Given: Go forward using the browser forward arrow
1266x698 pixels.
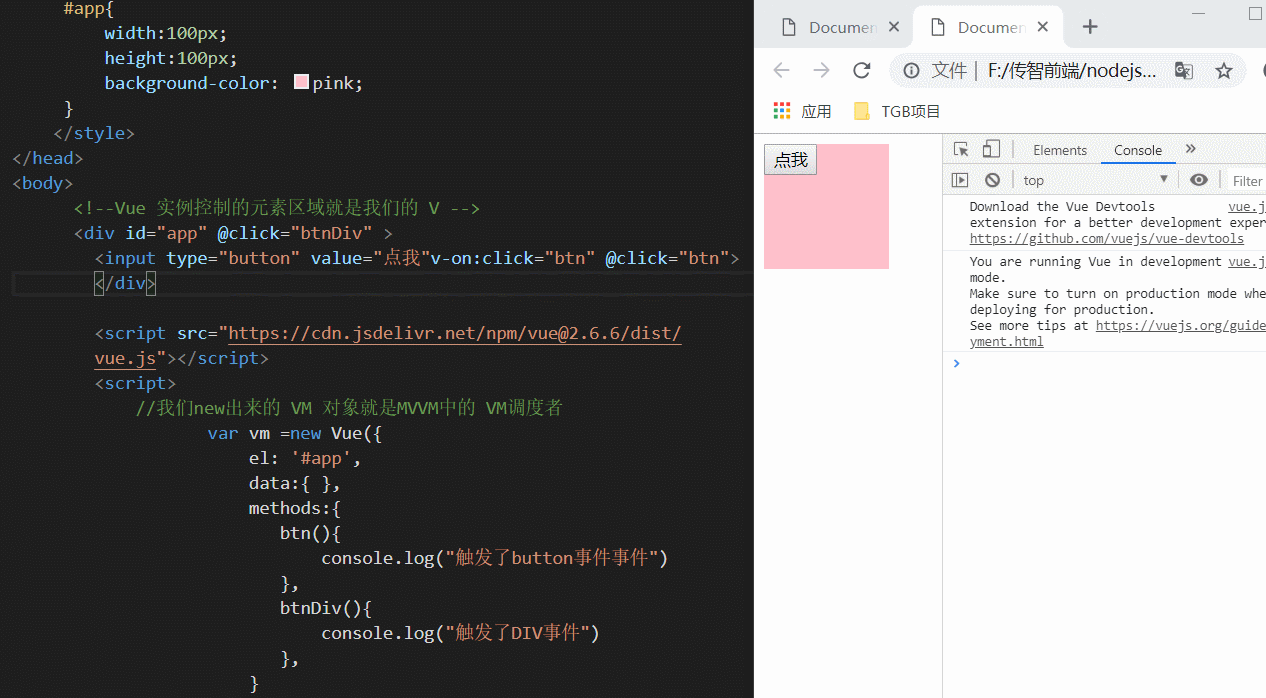Looking at the screenshot, I should click(x=821, y=70).
